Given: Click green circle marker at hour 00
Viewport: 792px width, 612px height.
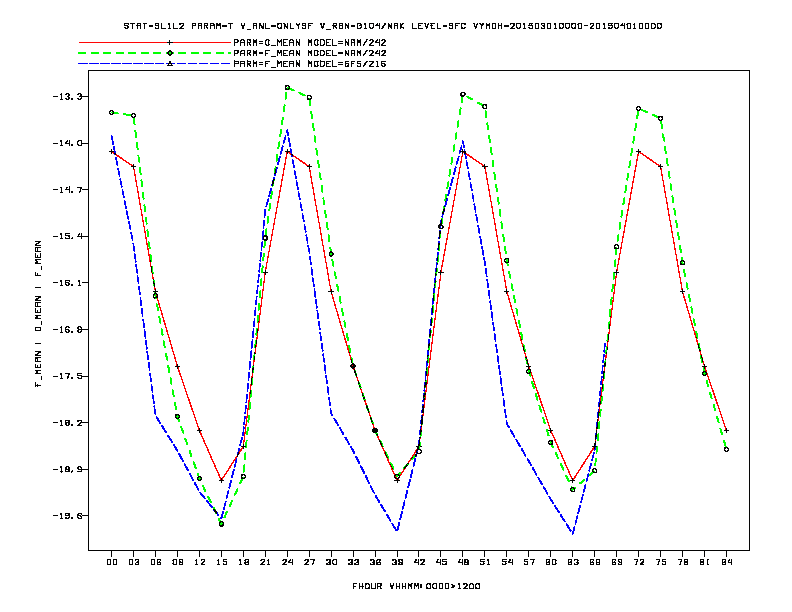Looking at the screenshot, I should [x=112, y=113].
